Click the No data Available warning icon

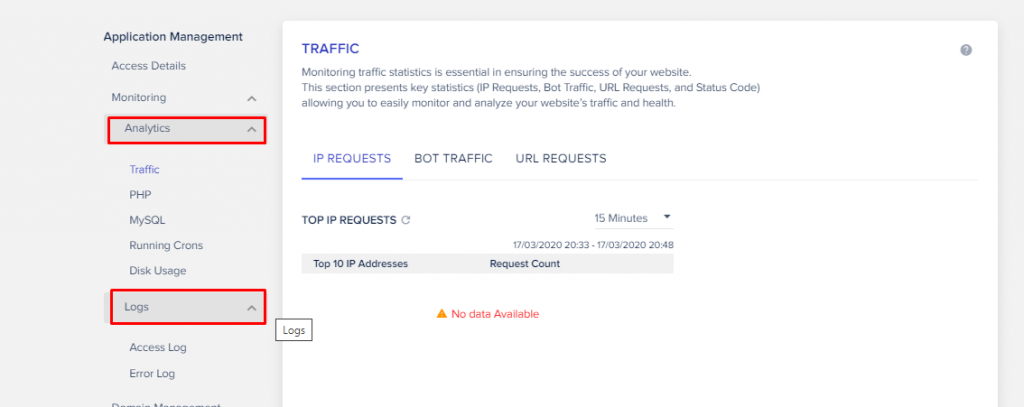[x=441, y=314]
